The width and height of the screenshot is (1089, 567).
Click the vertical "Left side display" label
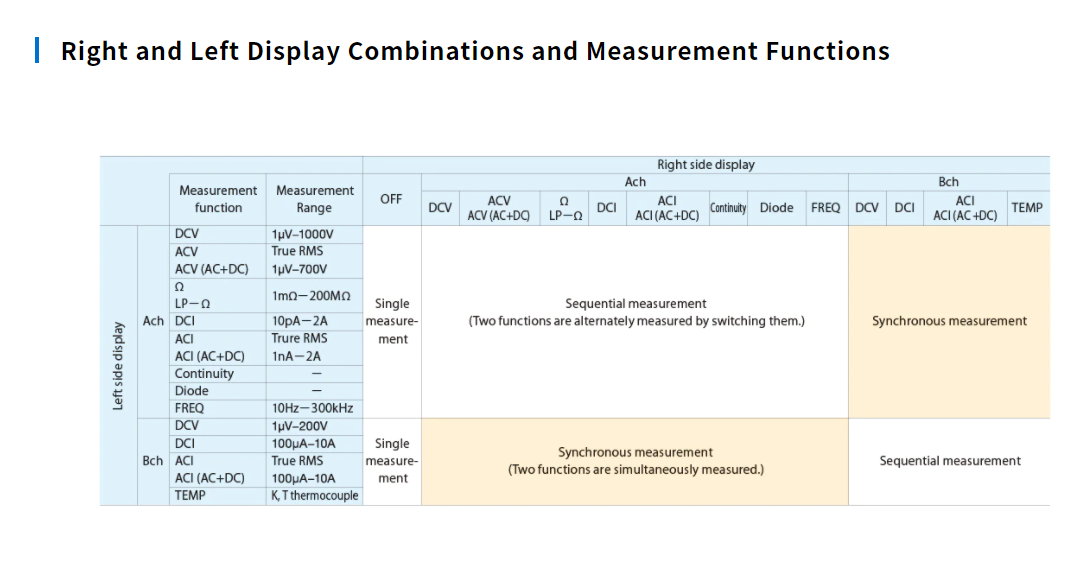118,365
